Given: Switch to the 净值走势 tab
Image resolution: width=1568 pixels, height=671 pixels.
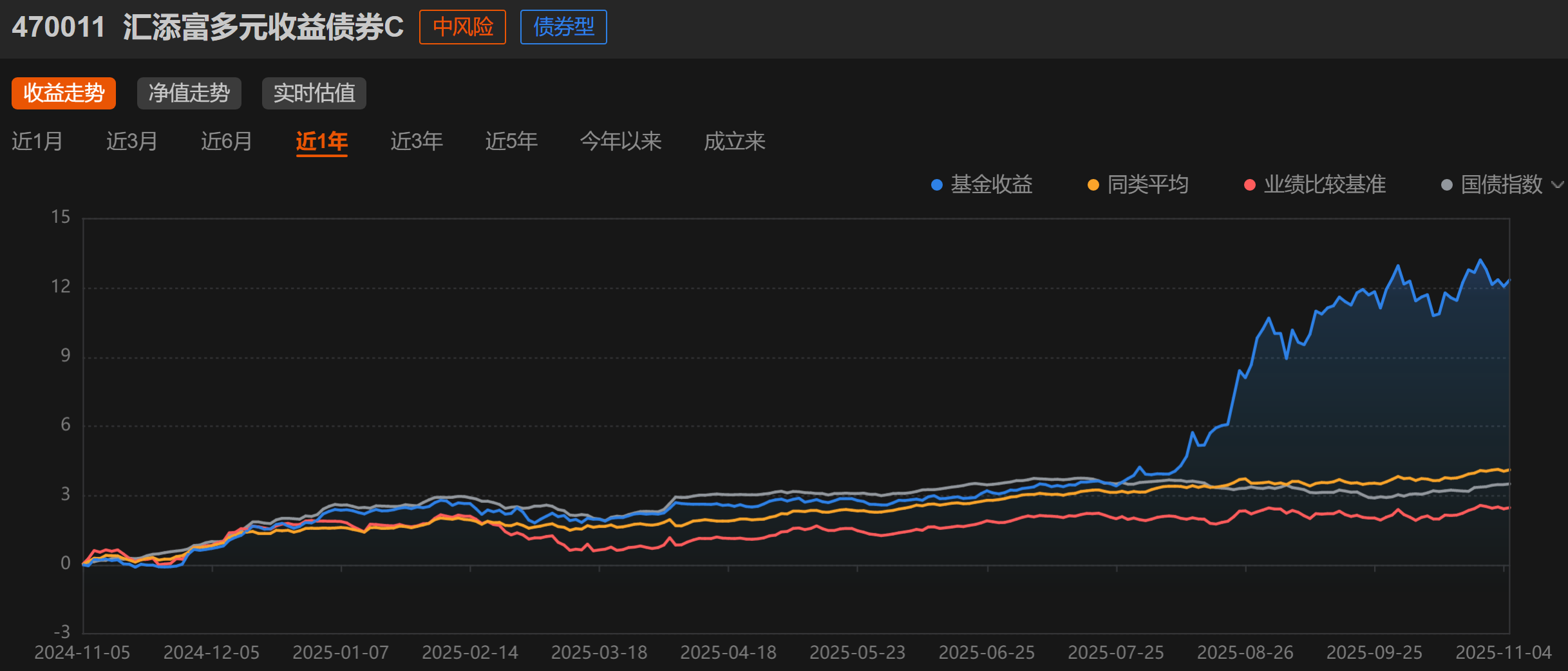Looking at the screenshot, I should (x=189, y=93).
